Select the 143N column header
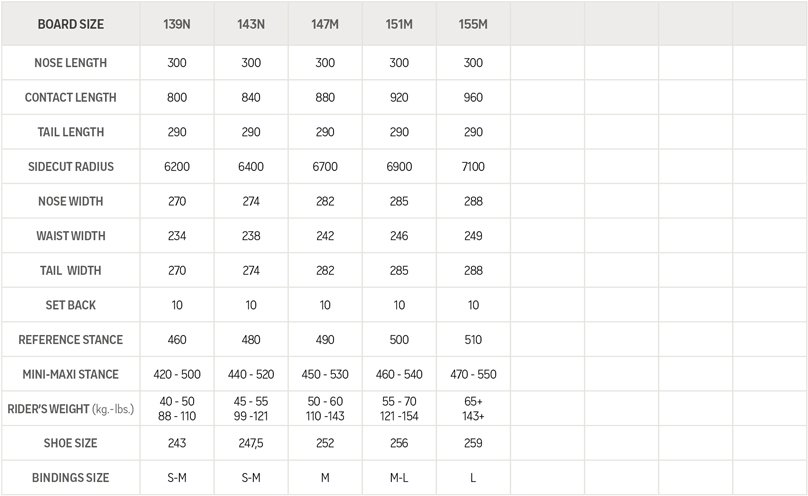 tap(251, 23)
